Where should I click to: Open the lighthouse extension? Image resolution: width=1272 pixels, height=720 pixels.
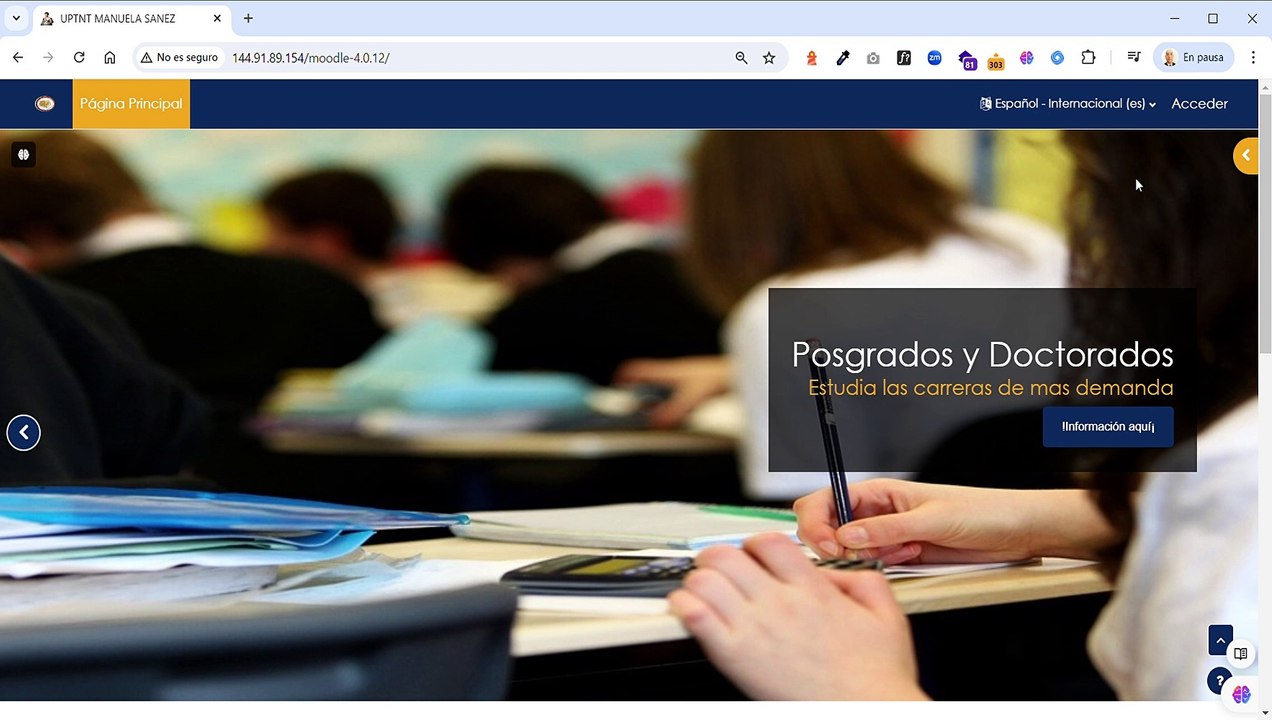point(812,58)
